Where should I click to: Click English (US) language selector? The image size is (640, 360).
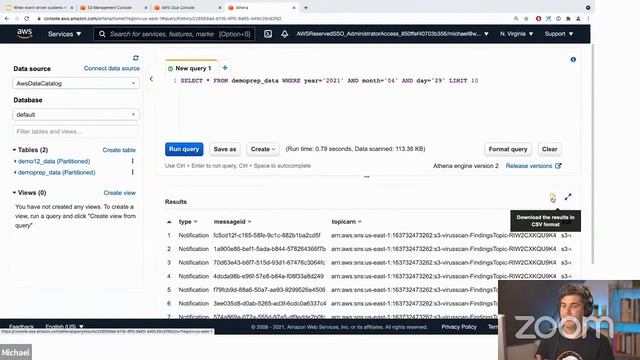coord(64,327)
